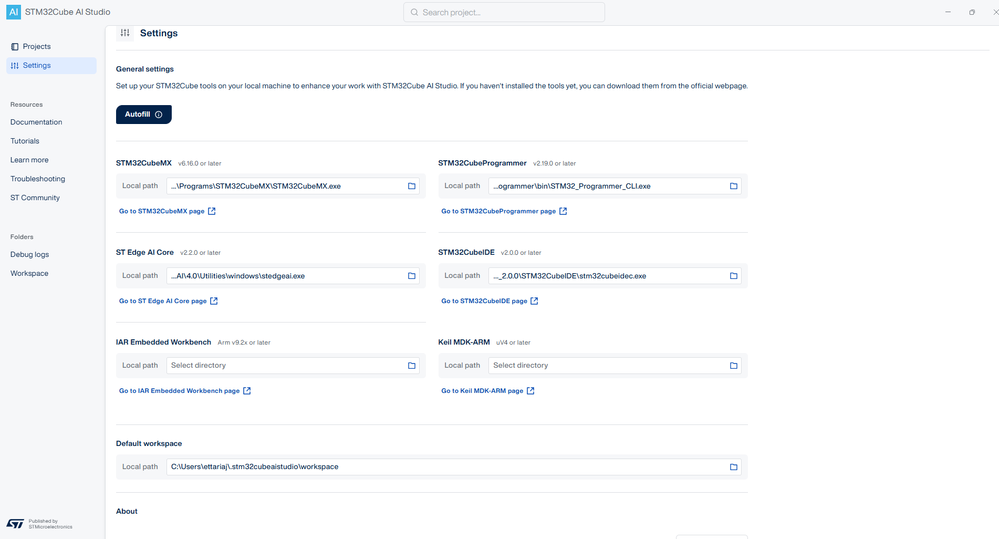The image size is (999, 539).
Task: Browse folder for Default workspace path
Action: [733, 467]
